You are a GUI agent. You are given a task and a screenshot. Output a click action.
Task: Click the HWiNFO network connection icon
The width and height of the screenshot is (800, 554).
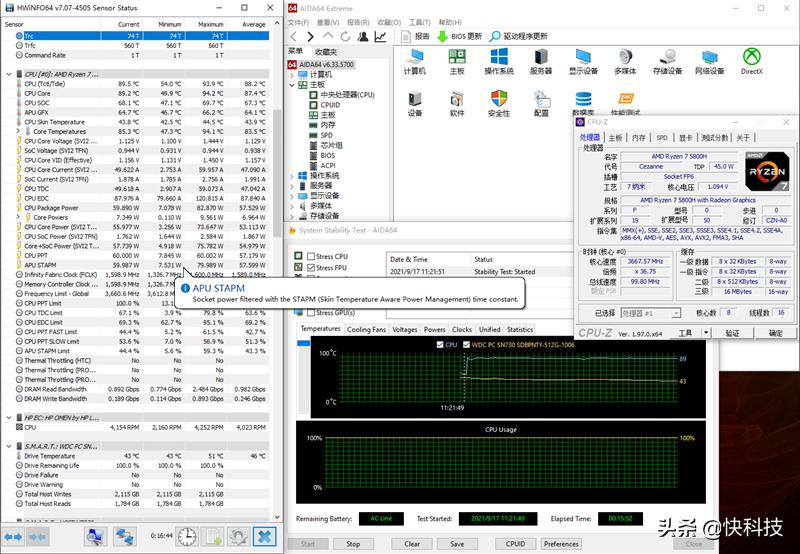point(124,537)
